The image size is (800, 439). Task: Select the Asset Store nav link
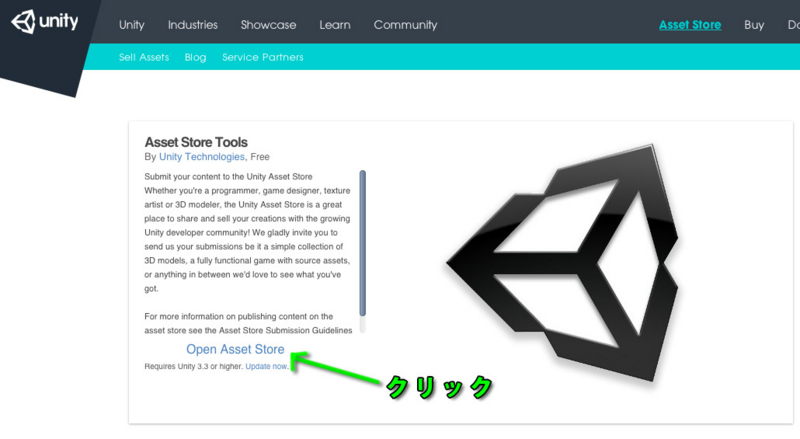(x=690, y=25)
